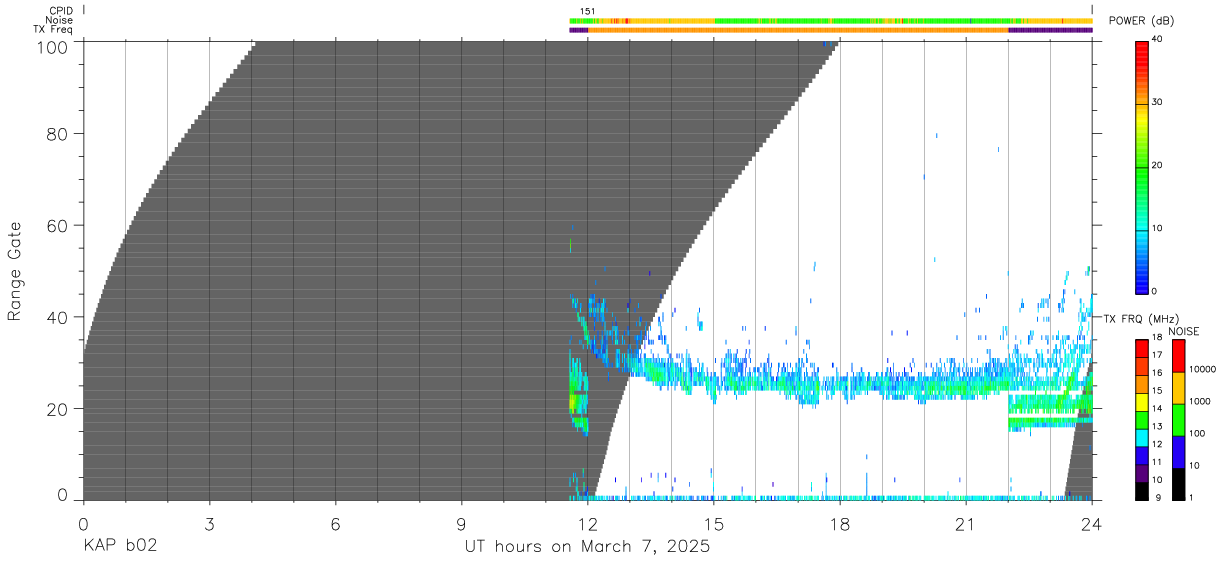Image resolution: width=1228 pixels, height=567 pixels.
Task: Click the 6 tick on UT hours axis
Action: [x=335, y=524]
